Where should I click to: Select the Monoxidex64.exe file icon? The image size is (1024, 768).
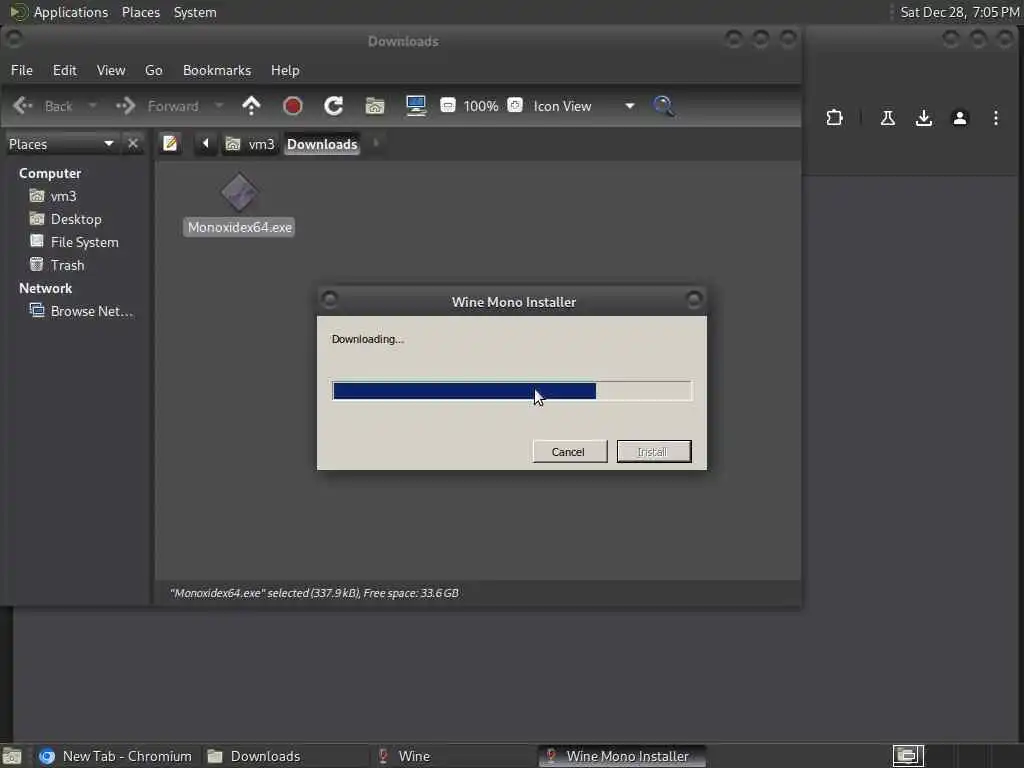tap(239, 193)
